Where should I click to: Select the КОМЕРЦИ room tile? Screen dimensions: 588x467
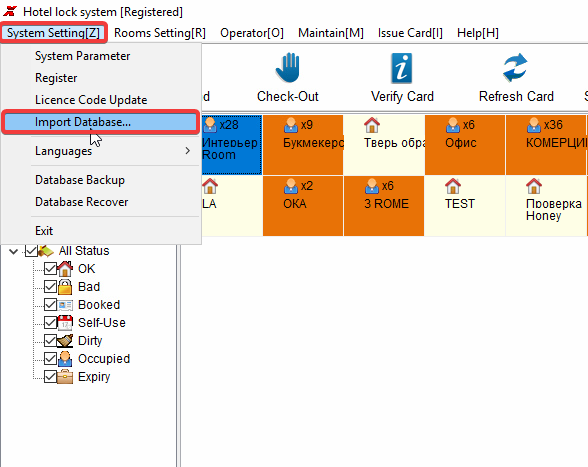point(546,145)
